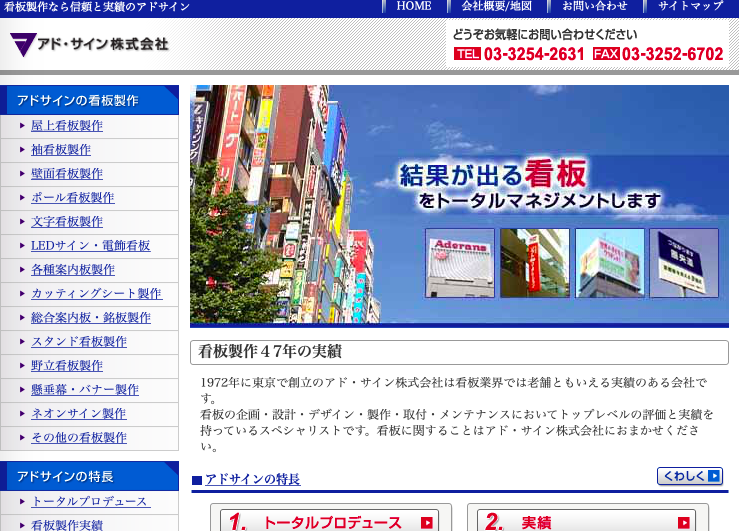Open サイトマップ in top navigation
The width and height of the screenshot is (739, 531).
click(690, 6)
